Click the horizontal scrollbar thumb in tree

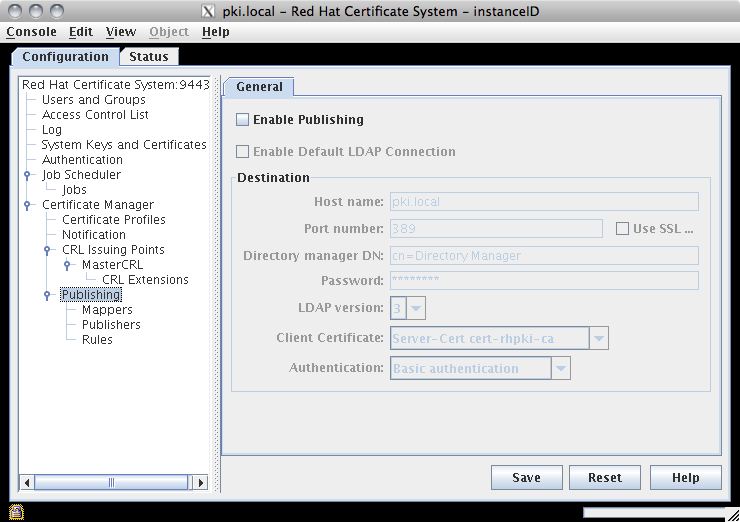(111, 482)
